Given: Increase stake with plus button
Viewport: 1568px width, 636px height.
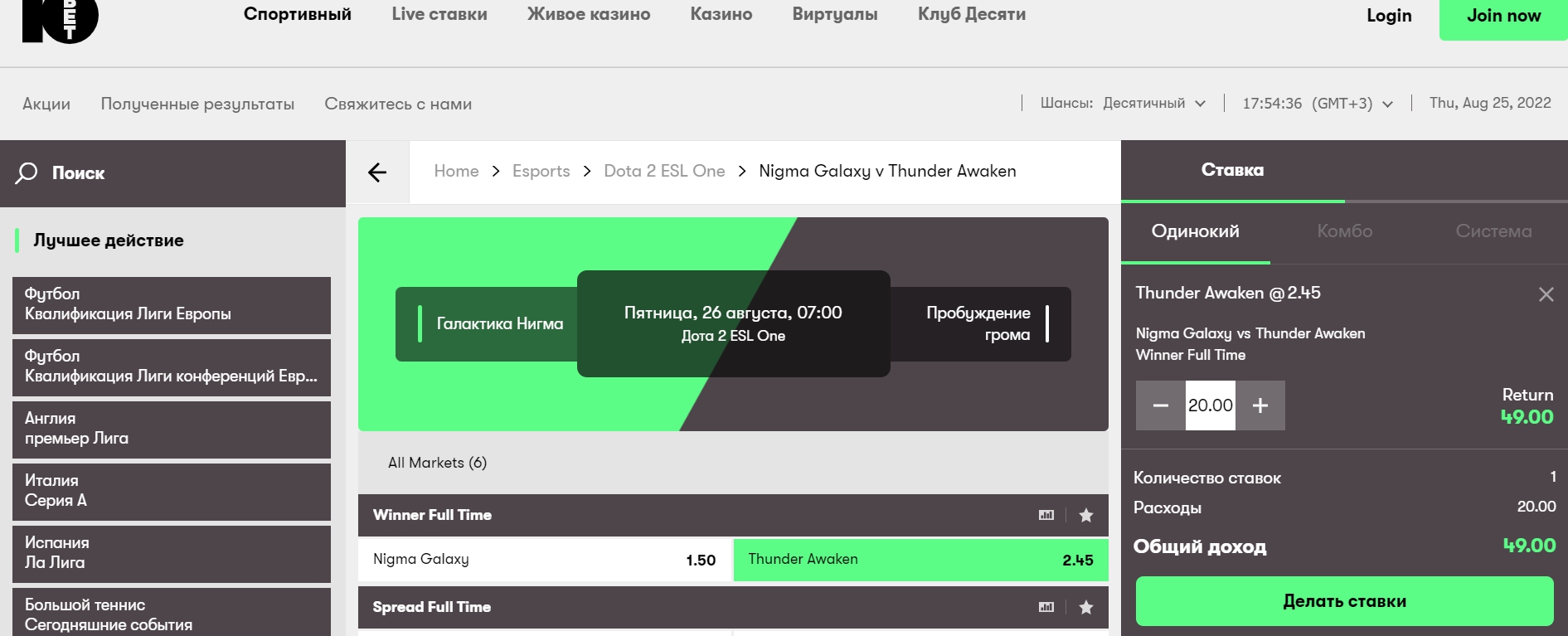Looking at the screenshot, I should coord(1260,405).
